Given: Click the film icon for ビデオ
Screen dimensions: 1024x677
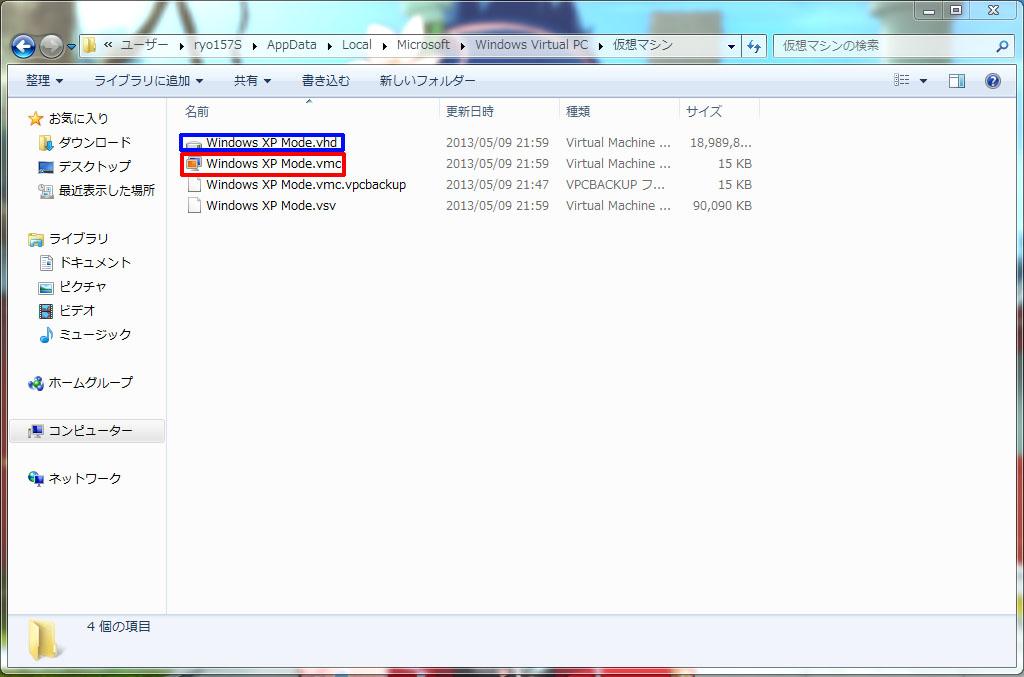Looking at the screenshot, I should coord(46,311).
